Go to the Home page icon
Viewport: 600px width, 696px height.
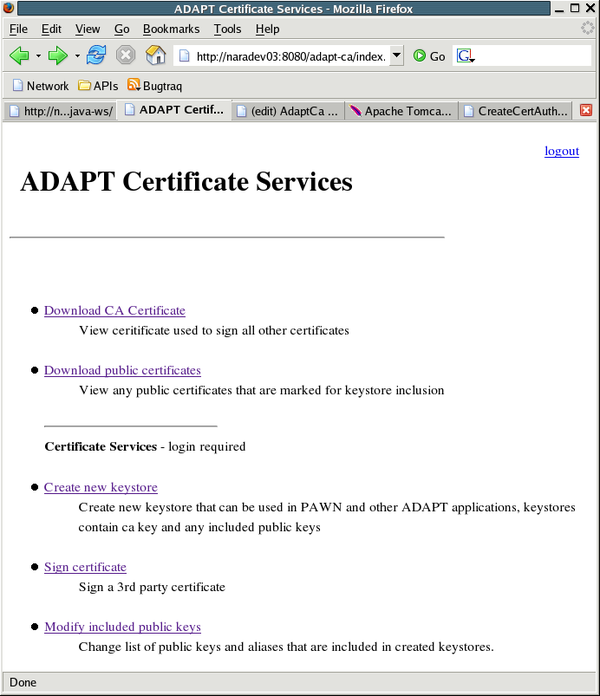pos(155,56)
